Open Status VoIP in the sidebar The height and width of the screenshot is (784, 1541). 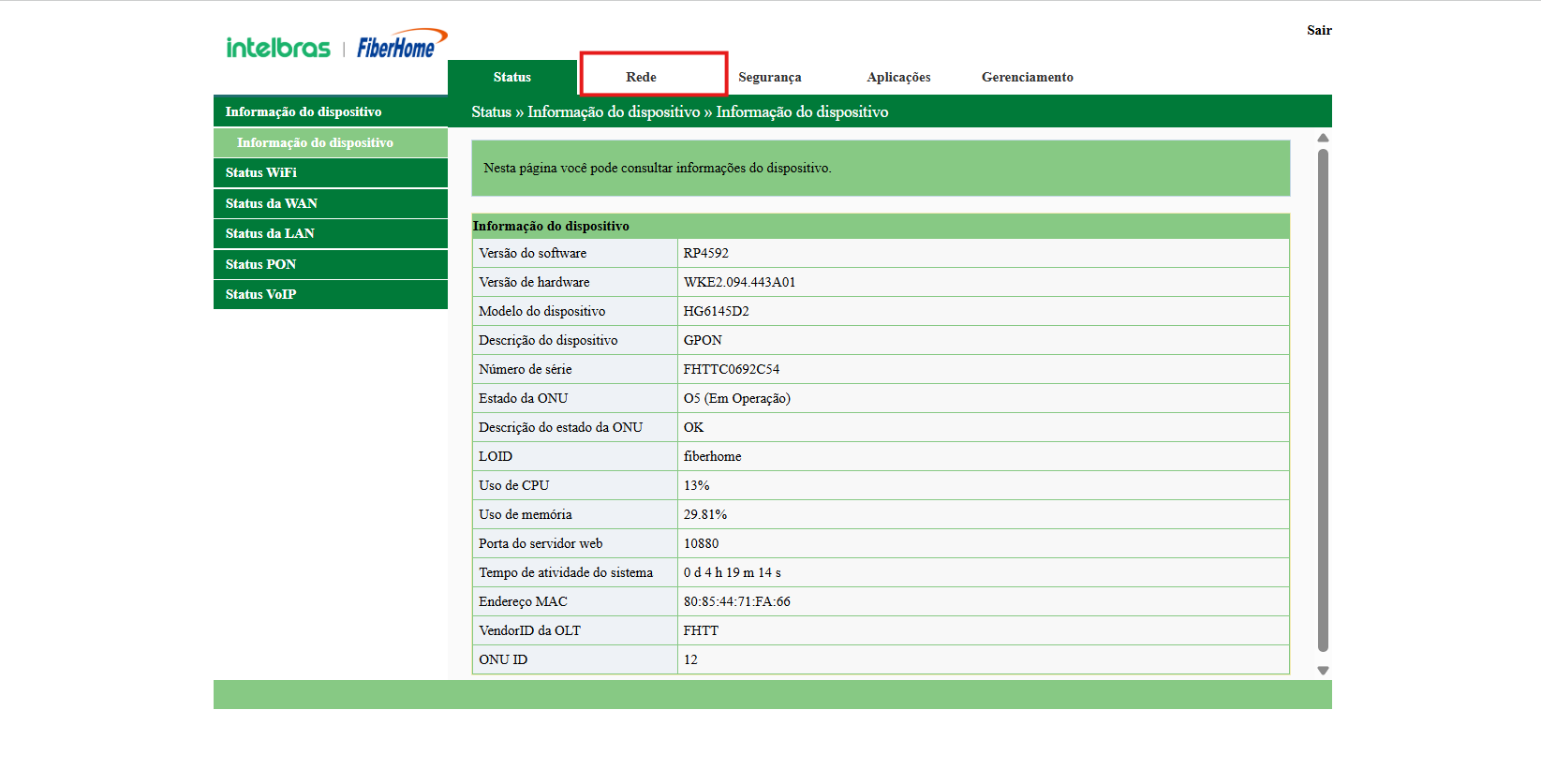tap(260, 294)
